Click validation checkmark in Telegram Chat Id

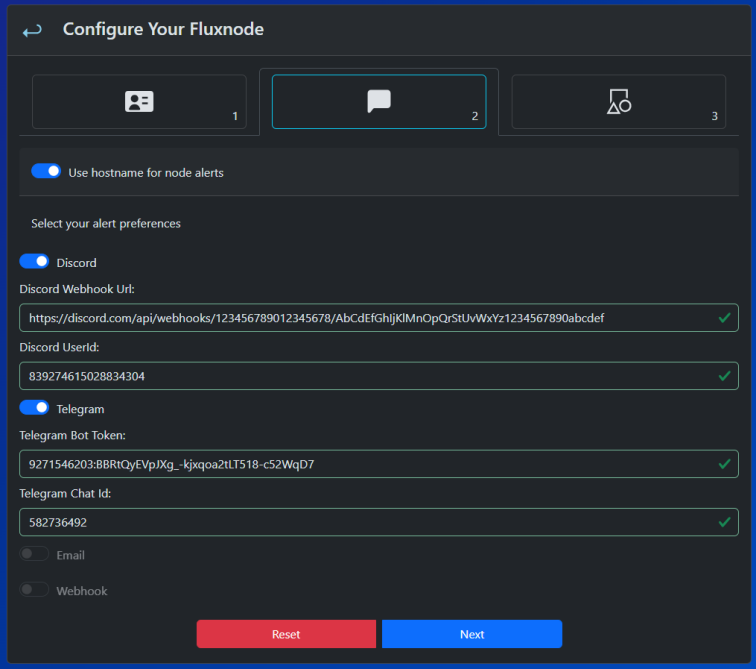tap(724, 522)
